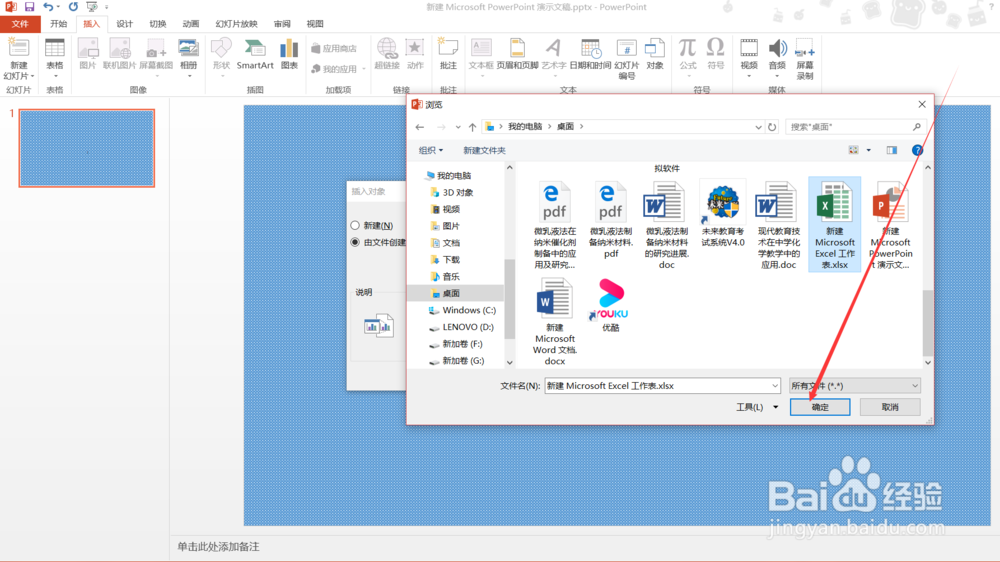Click Action (动作) star icon
The width and height of the screenshot is (1000, 562).
[415, 54]
